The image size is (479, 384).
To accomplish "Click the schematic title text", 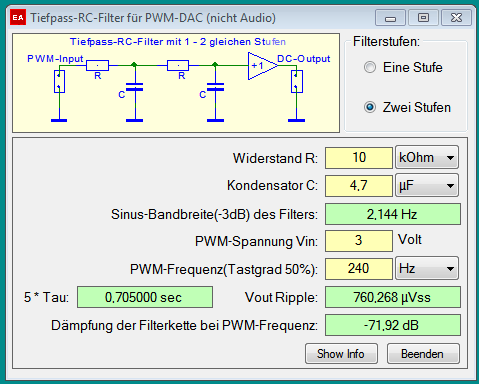I will 178,42.
